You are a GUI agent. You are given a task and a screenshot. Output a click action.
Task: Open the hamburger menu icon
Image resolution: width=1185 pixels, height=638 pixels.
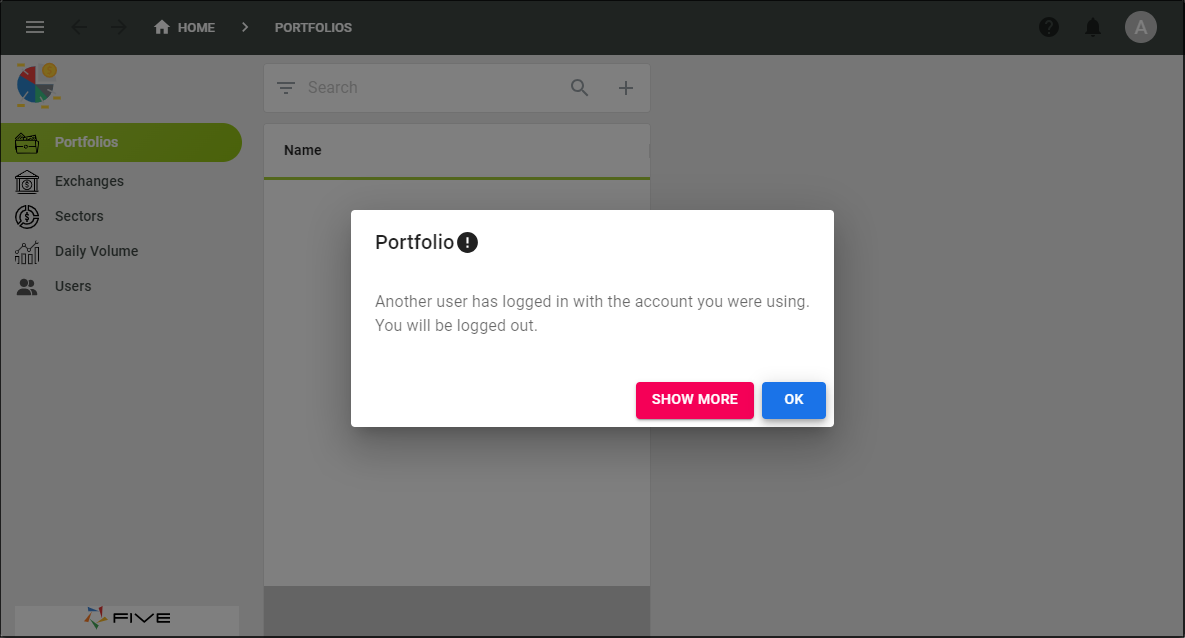(35, 27)
